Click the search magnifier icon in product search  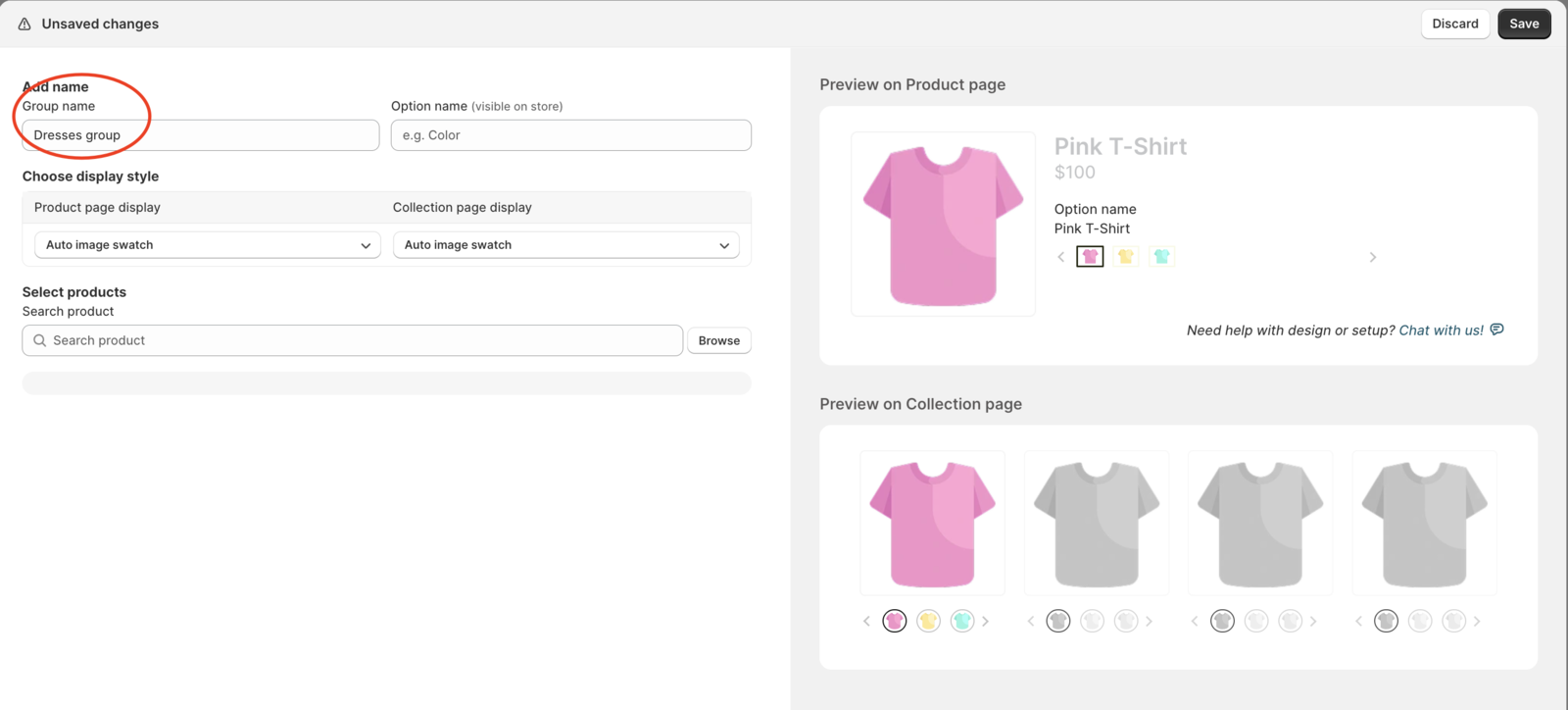40,340
